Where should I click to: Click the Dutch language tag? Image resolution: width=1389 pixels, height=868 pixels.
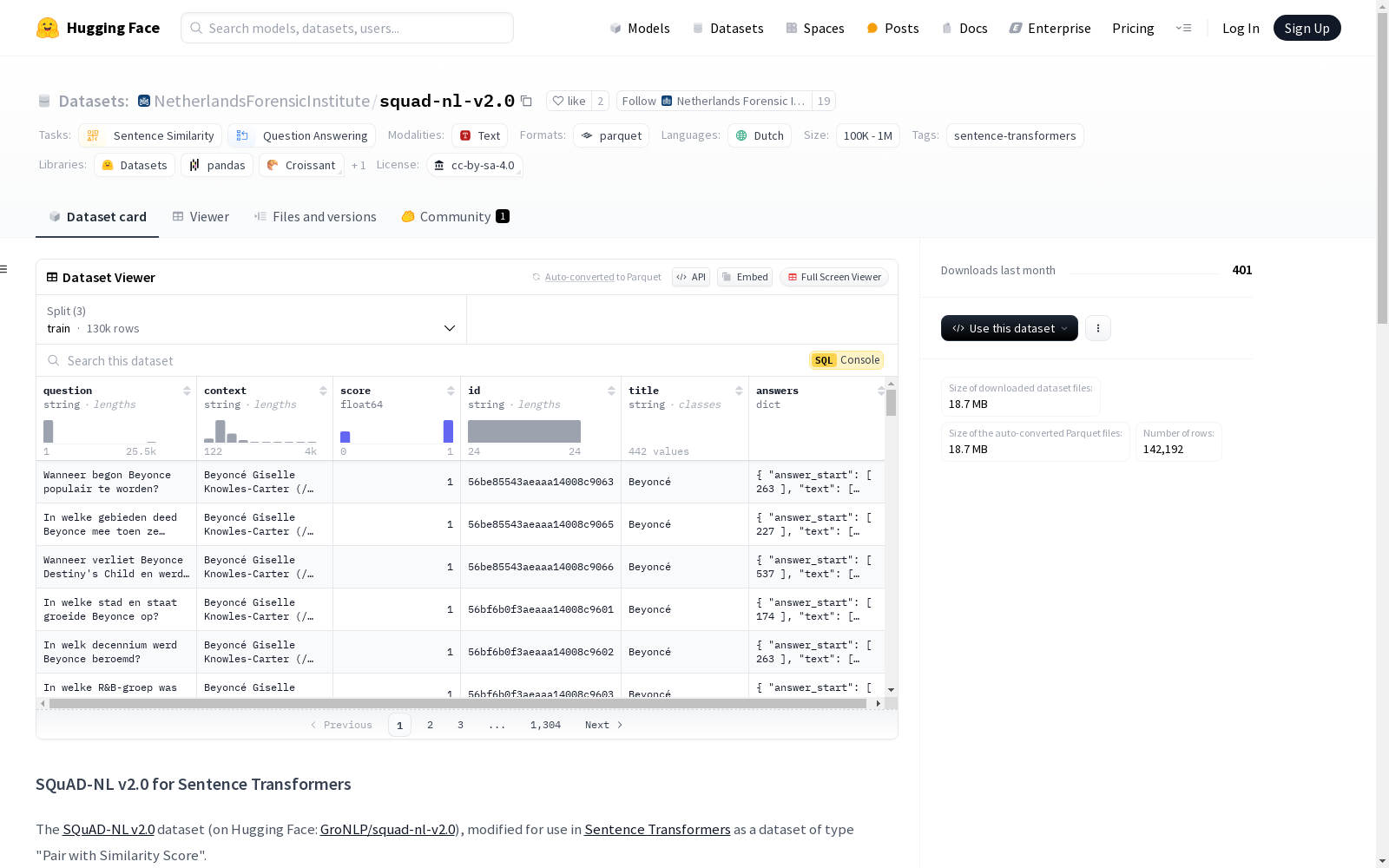[760, 135]
